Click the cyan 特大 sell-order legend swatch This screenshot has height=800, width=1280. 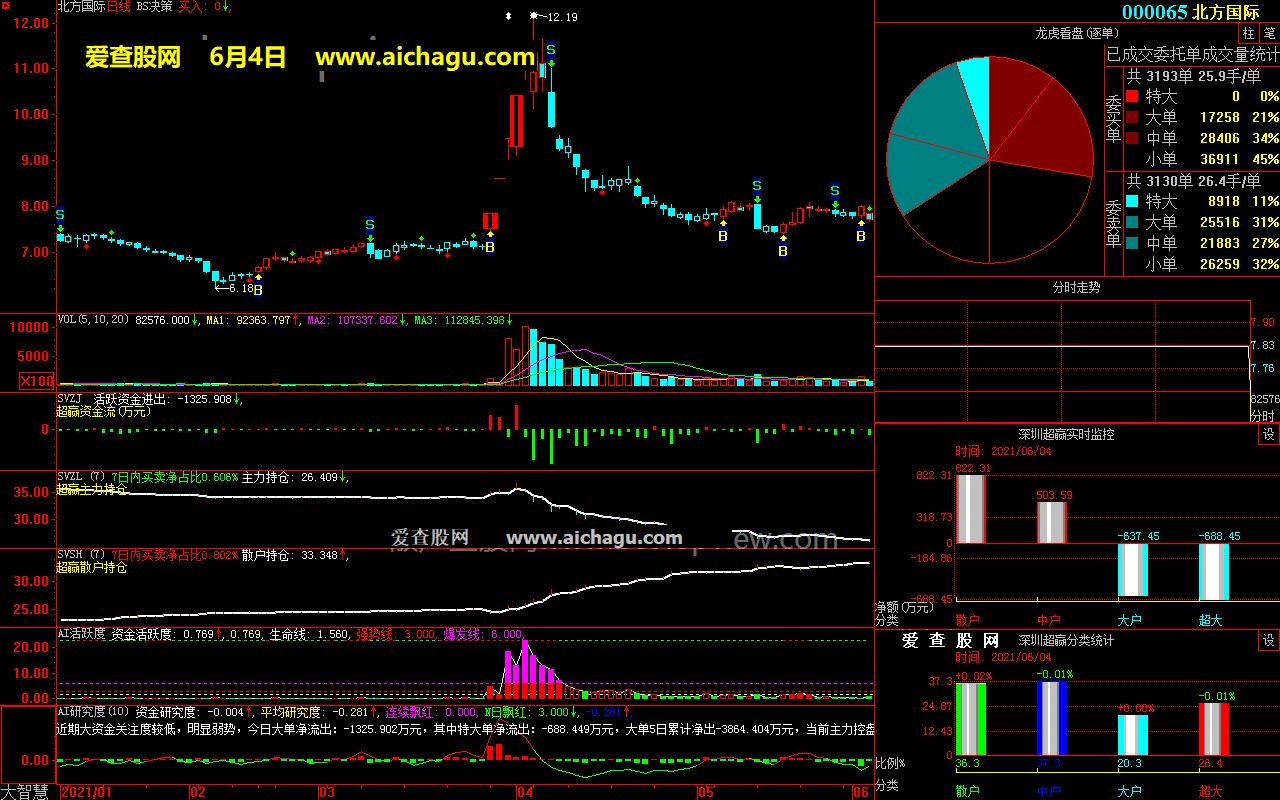tap(1131, 201)
